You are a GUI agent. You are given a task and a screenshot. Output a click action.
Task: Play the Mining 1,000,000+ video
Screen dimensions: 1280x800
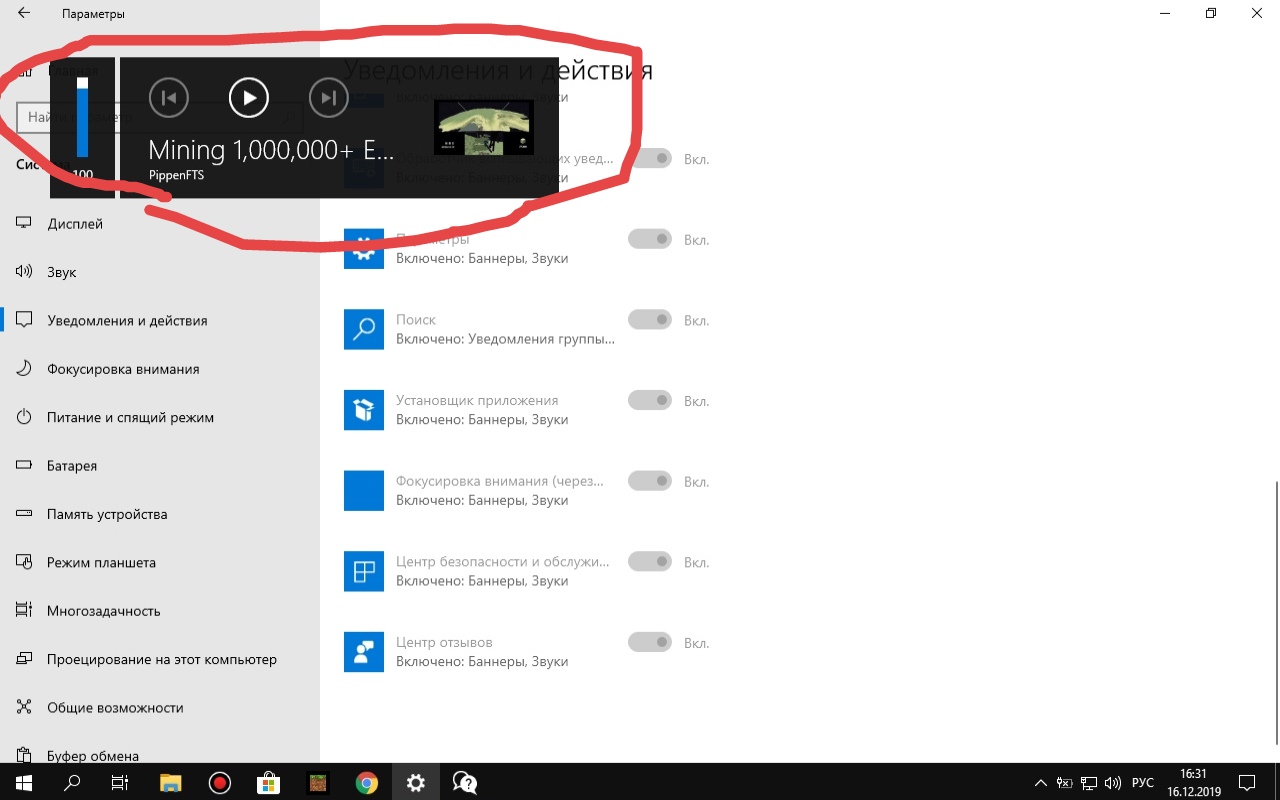tap(249, 97)
